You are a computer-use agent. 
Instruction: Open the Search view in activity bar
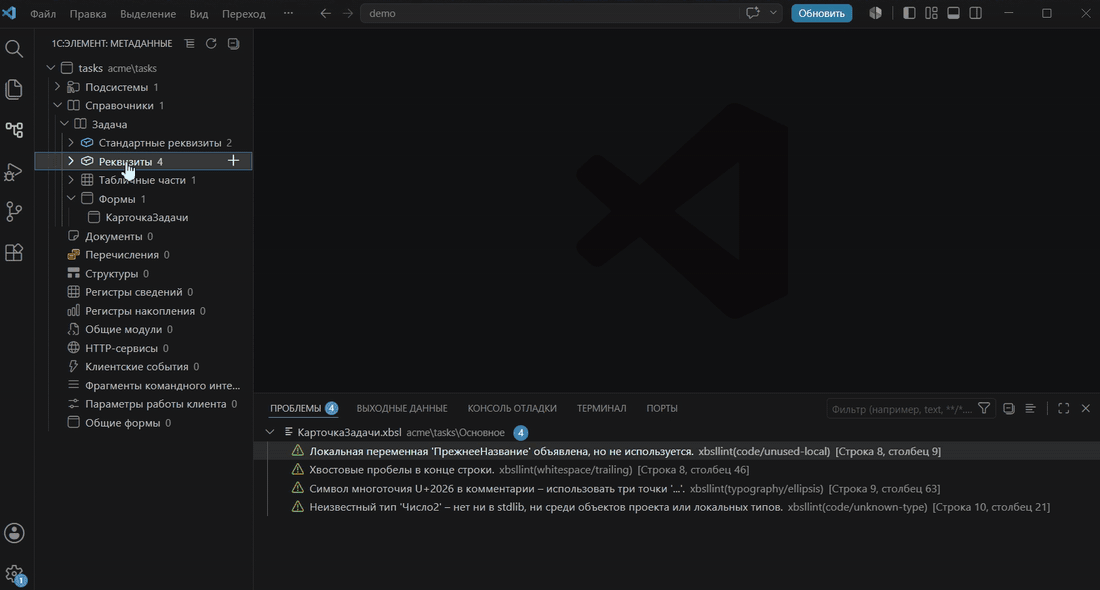coord(14,48)
